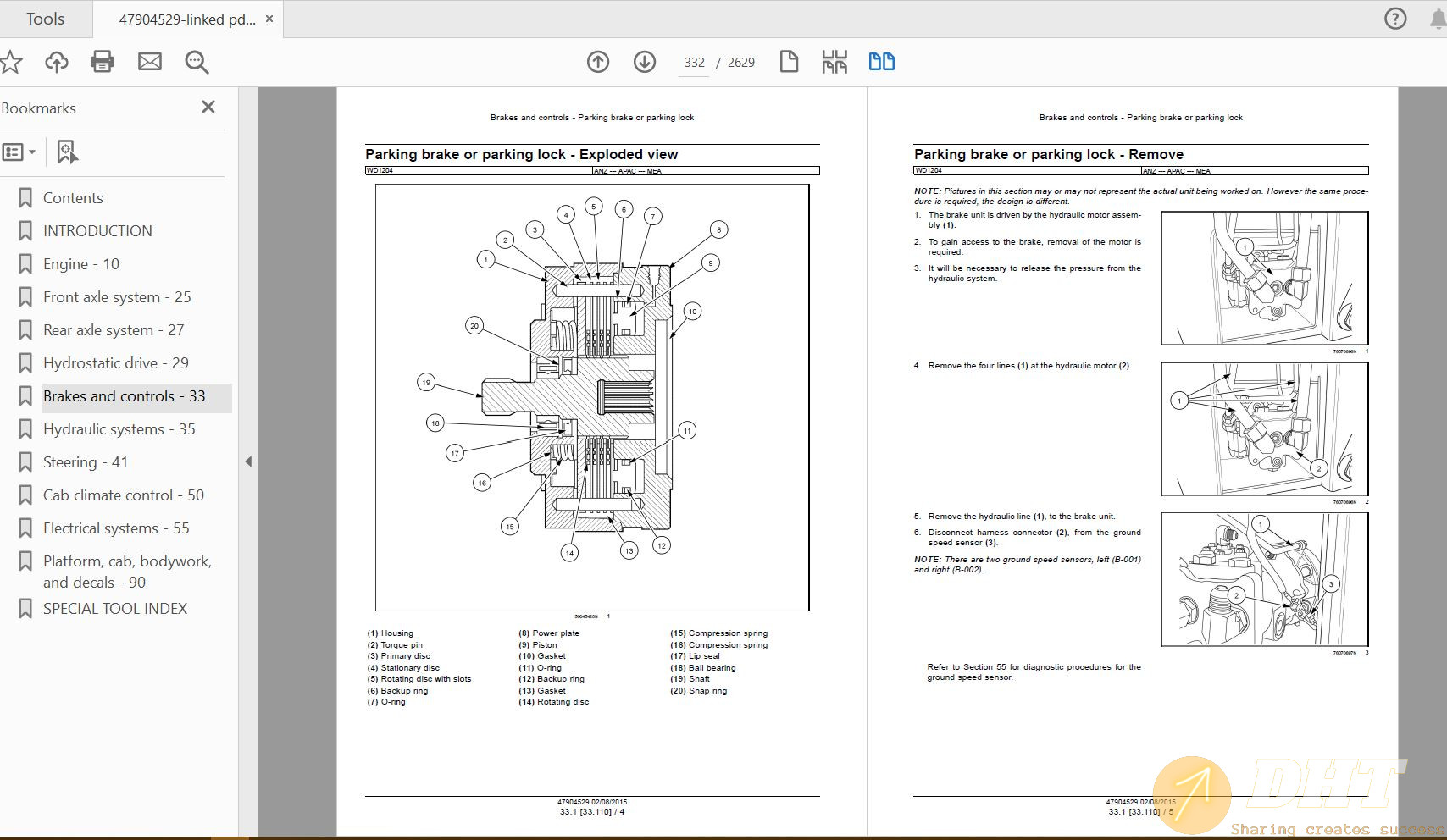Open notifications bell icon
1447x840 pixels.
click(1437, 19)
